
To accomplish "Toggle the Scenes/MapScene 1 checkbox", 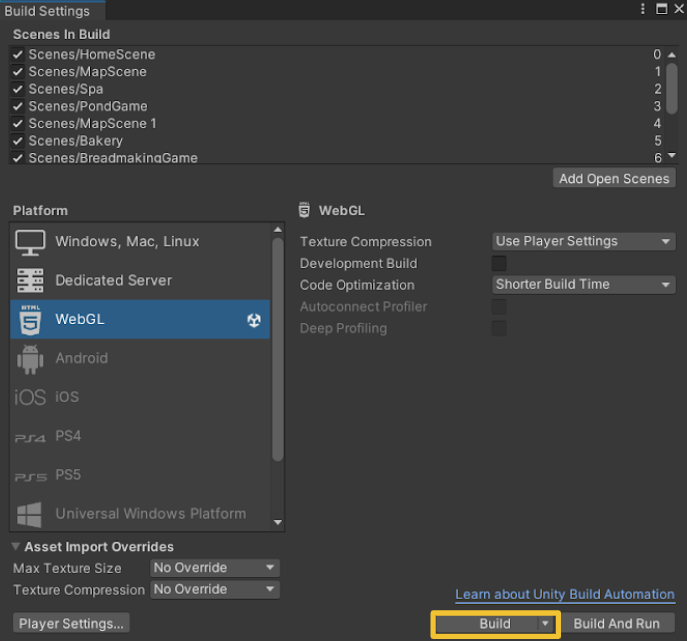I will (18, 124).
